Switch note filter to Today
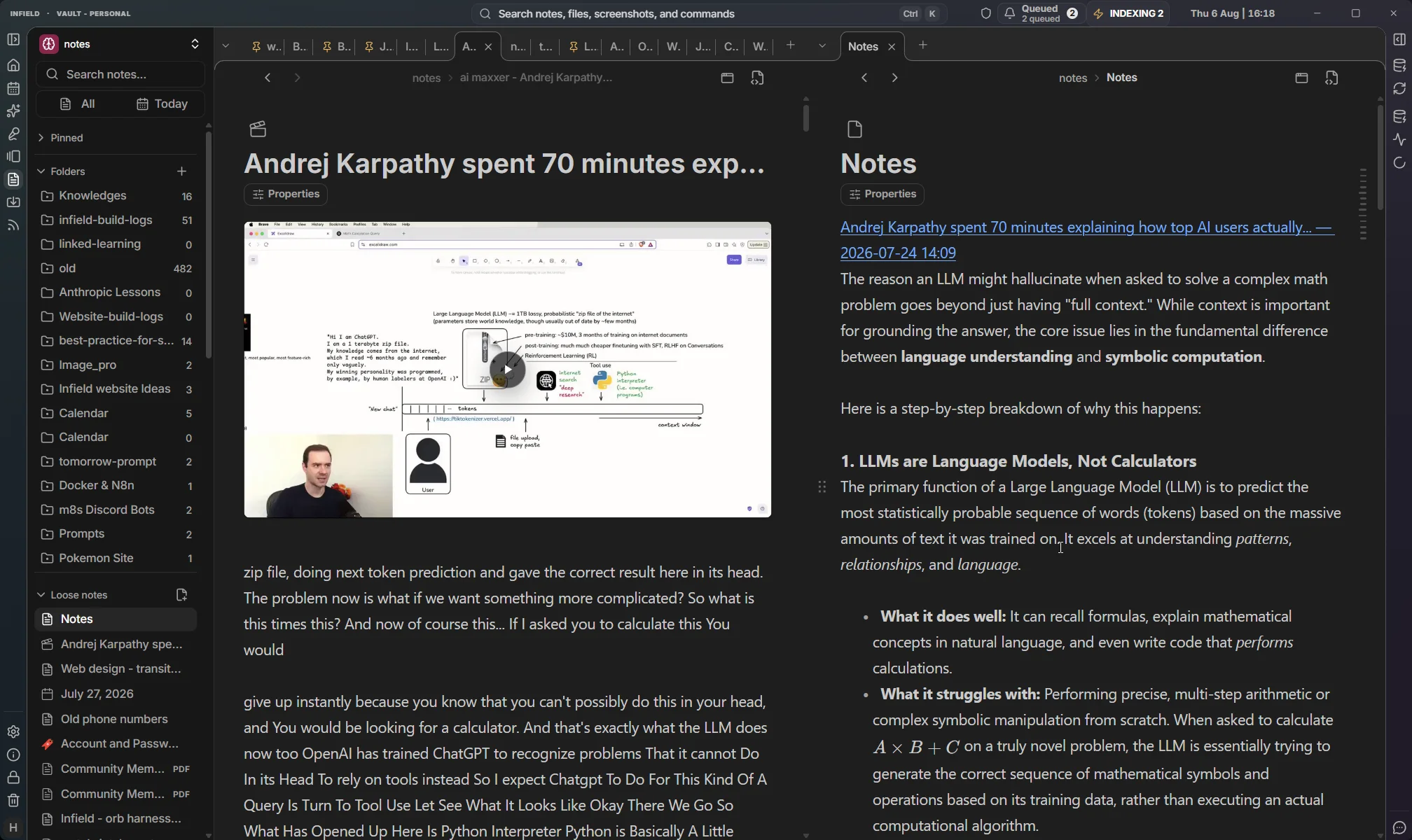The image size is (1412, 840). [x=162, y=104]
